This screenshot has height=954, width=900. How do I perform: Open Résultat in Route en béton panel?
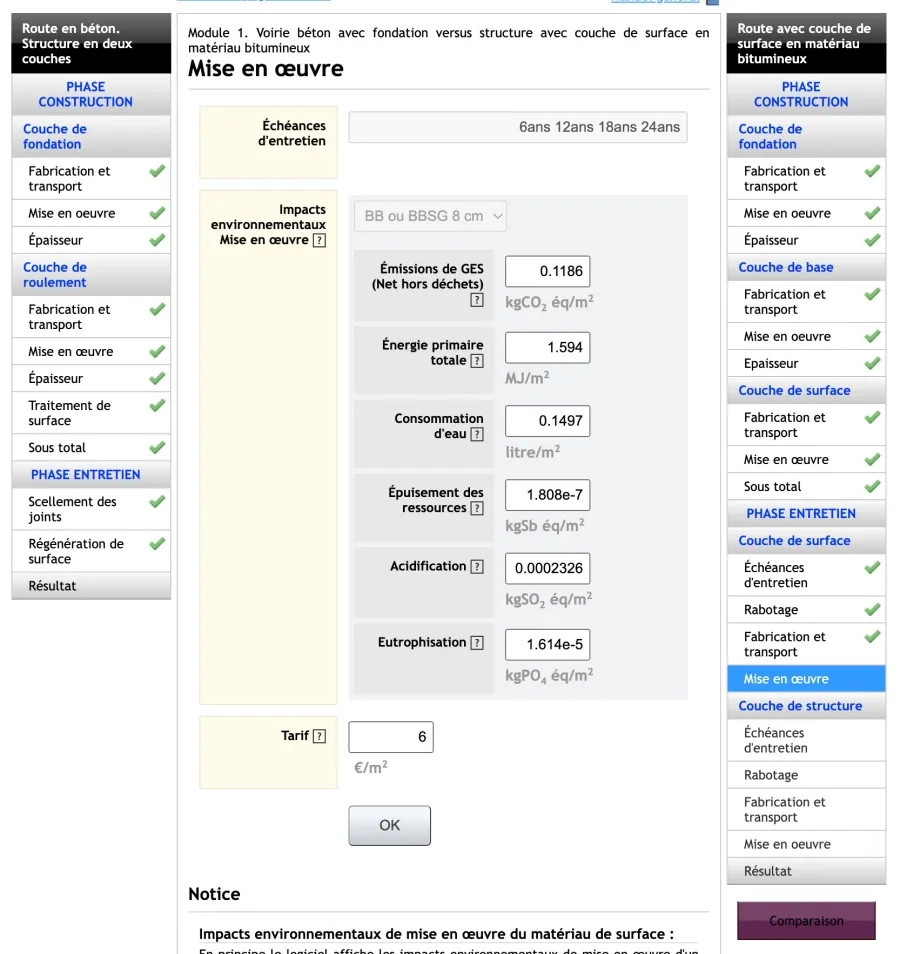tap(91, 586)
